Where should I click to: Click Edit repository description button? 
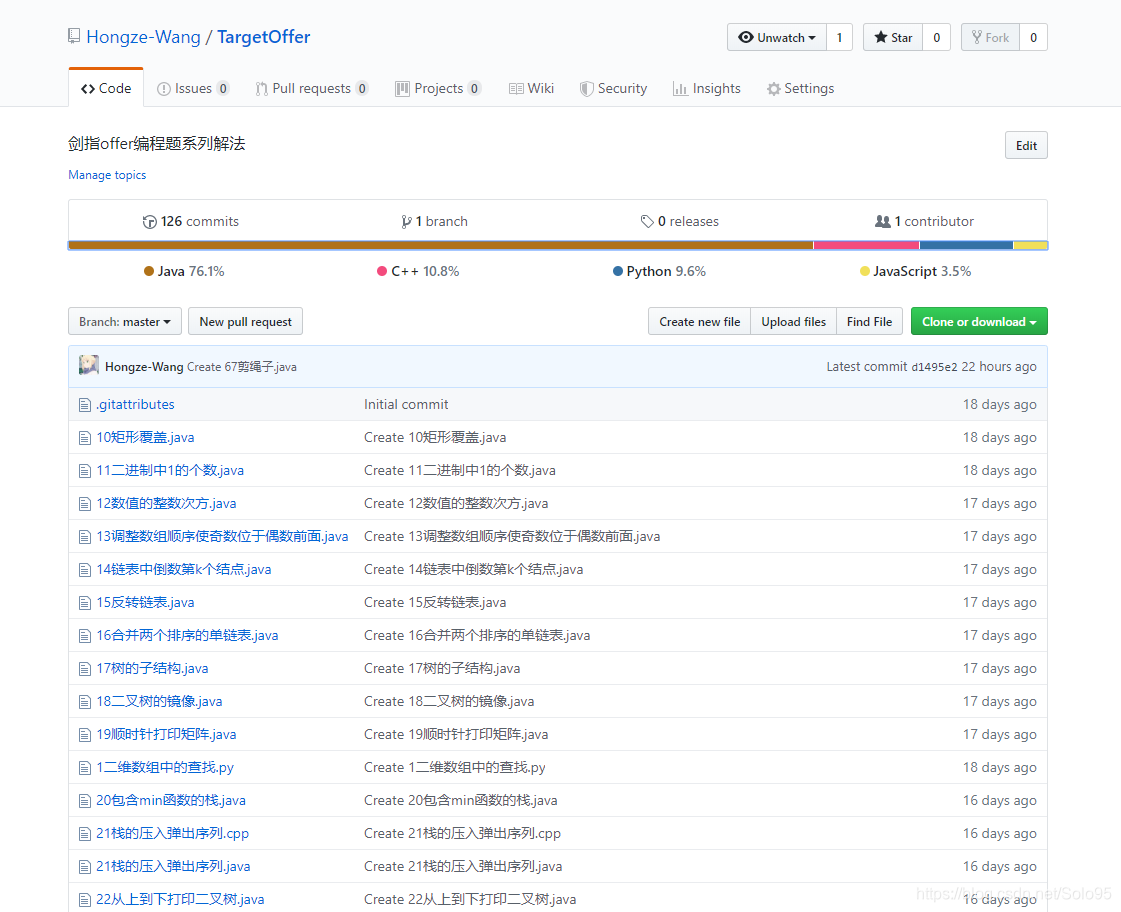tap(1026, 145)
